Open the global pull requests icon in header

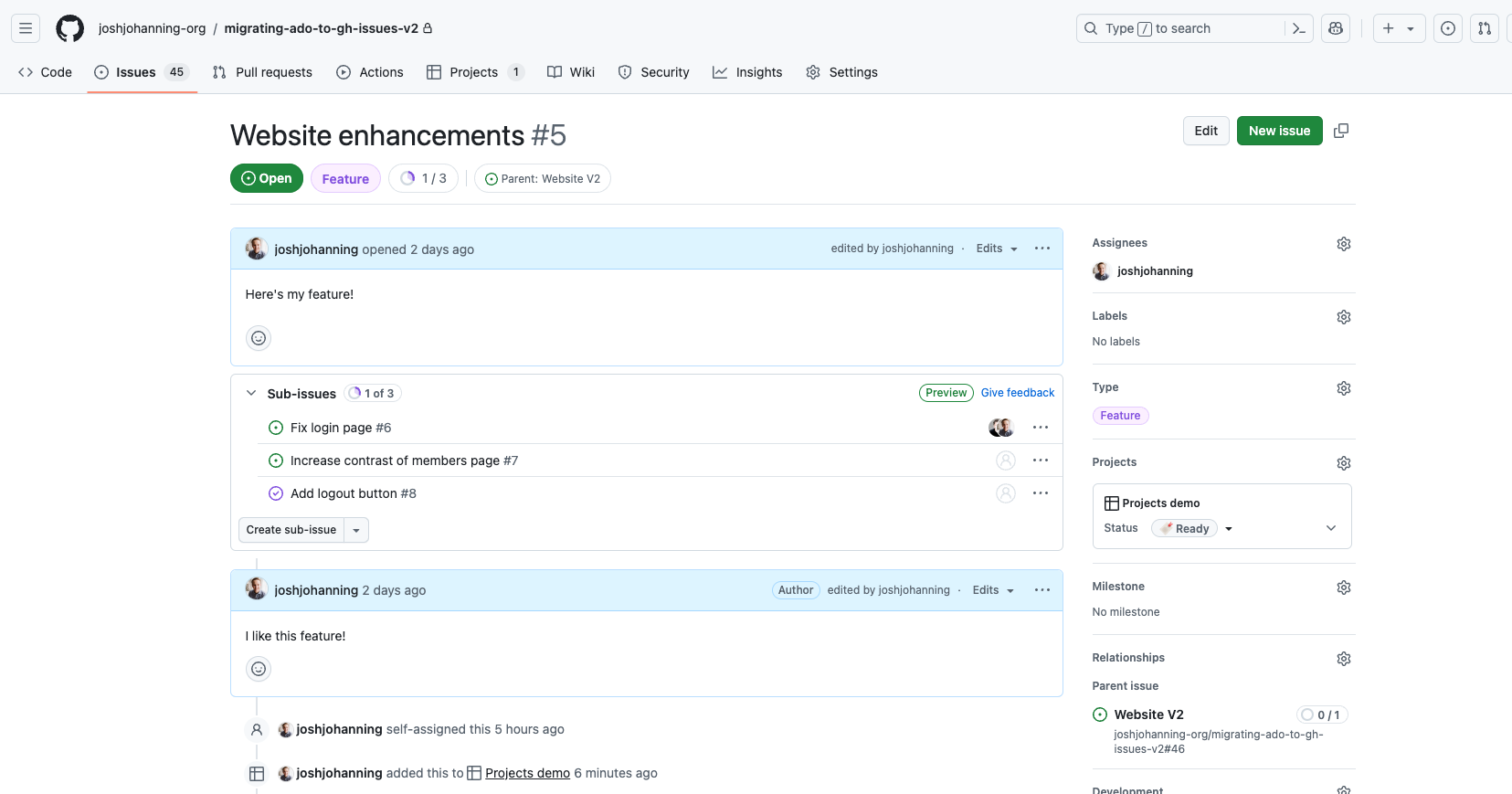click(1485, 28)
